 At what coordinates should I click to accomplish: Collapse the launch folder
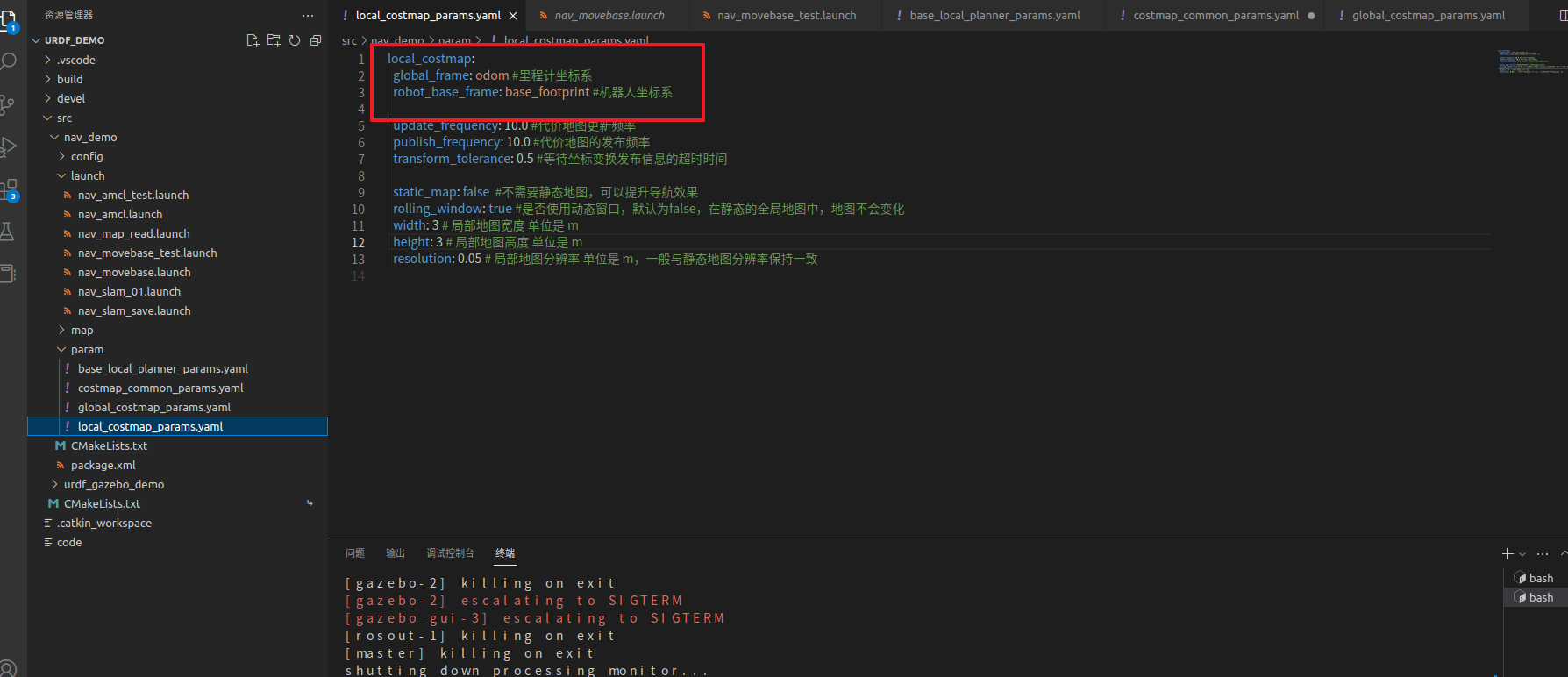(x=87, y=175)
